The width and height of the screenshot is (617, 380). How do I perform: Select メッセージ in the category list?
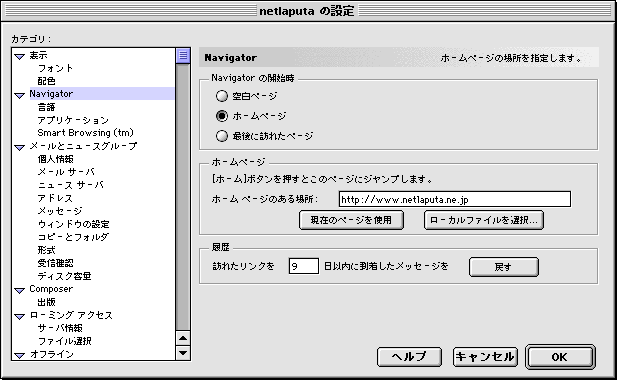[60, 211]
